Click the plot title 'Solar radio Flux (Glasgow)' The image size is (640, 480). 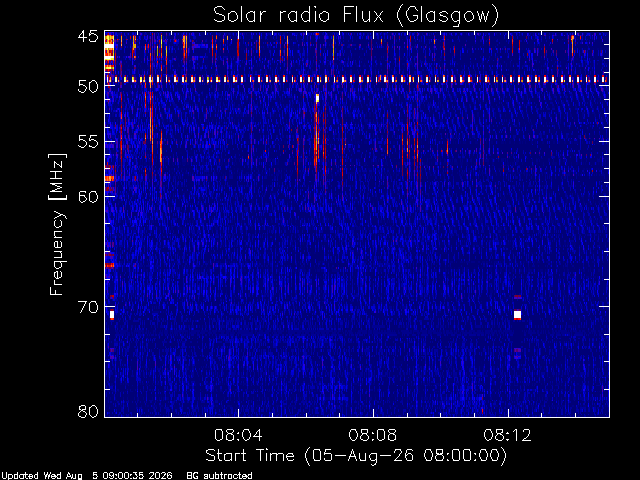point(356,16)
